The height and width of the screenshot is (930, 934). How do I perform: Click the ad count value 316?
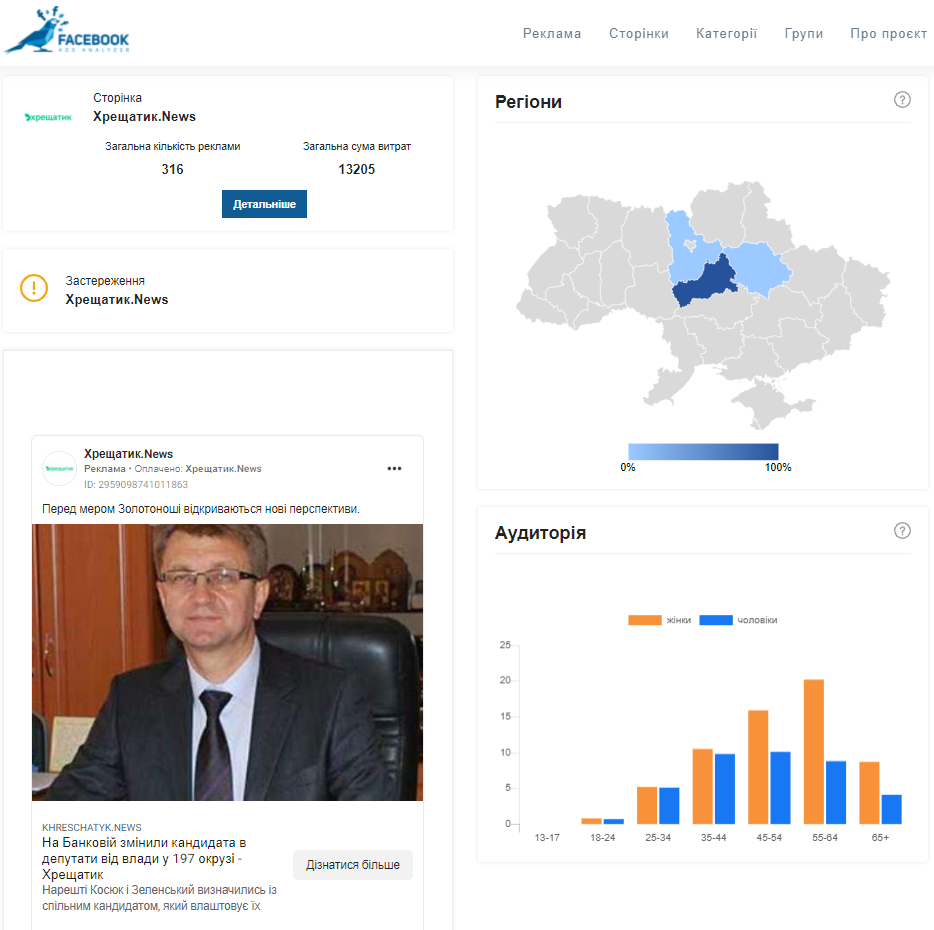pyautogui.click(x=172, y=169)
